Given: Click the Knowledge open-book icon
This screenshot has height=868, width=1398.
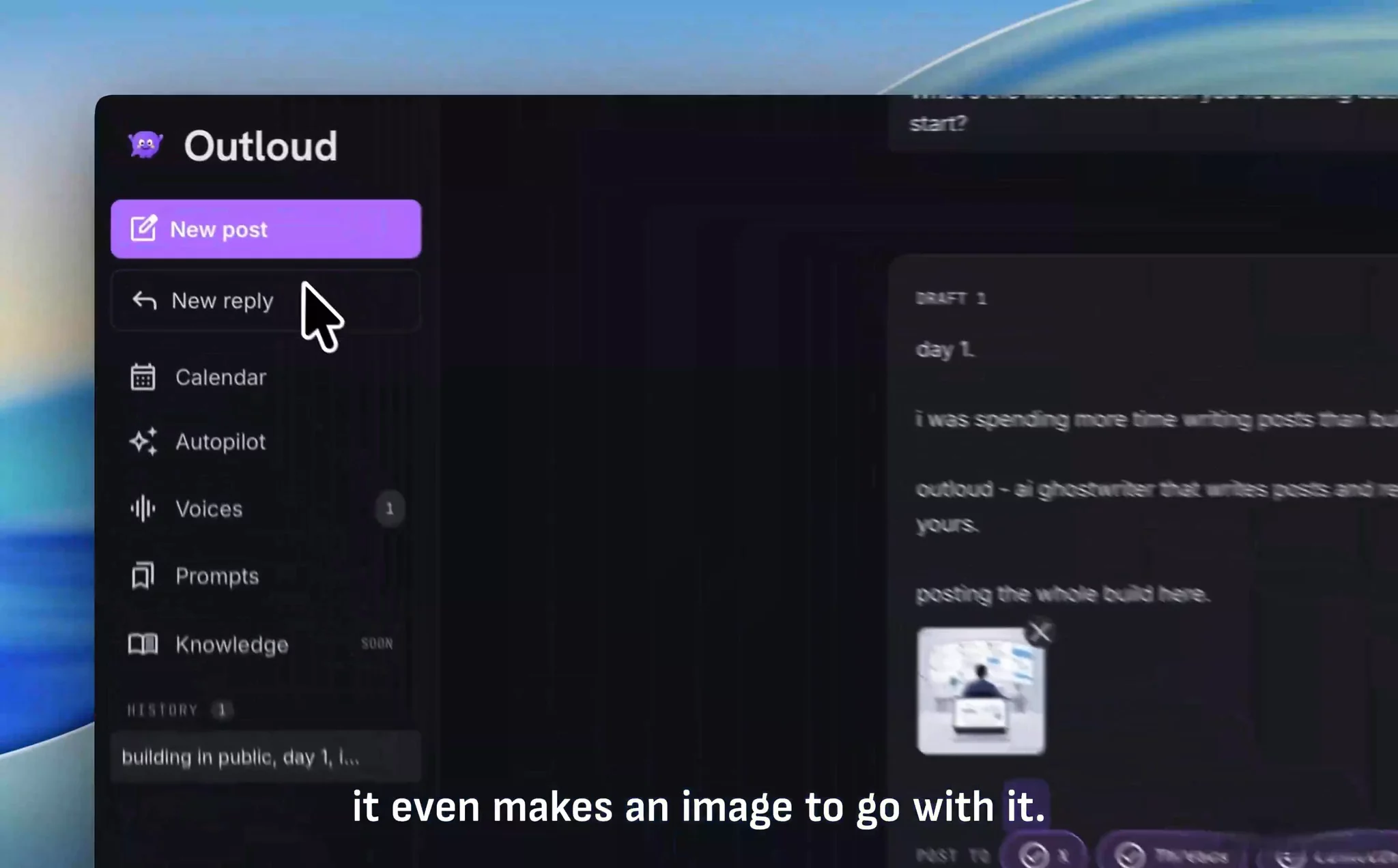Looking at the screenshot, I should coord(143,643).
